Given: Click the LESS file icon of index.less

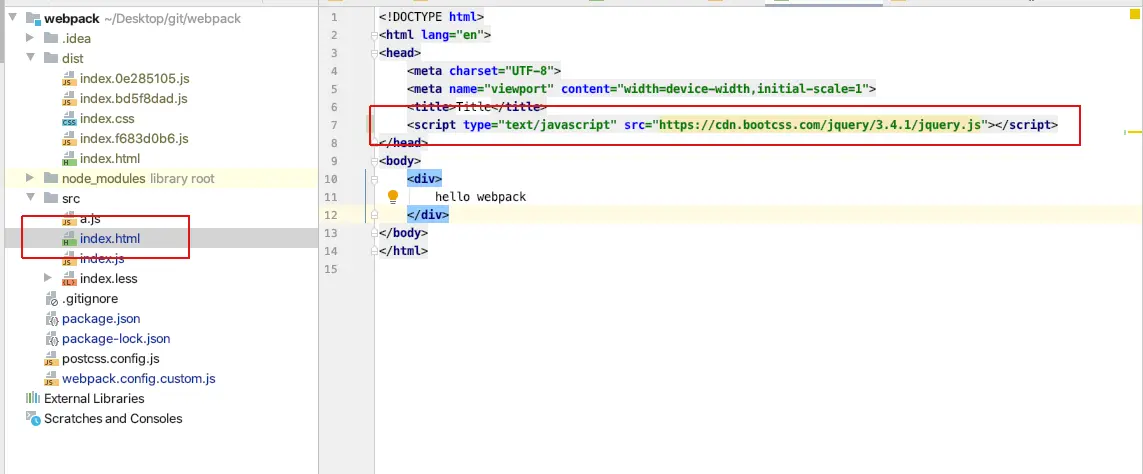Looking at the screenshot, I should 69,279.
